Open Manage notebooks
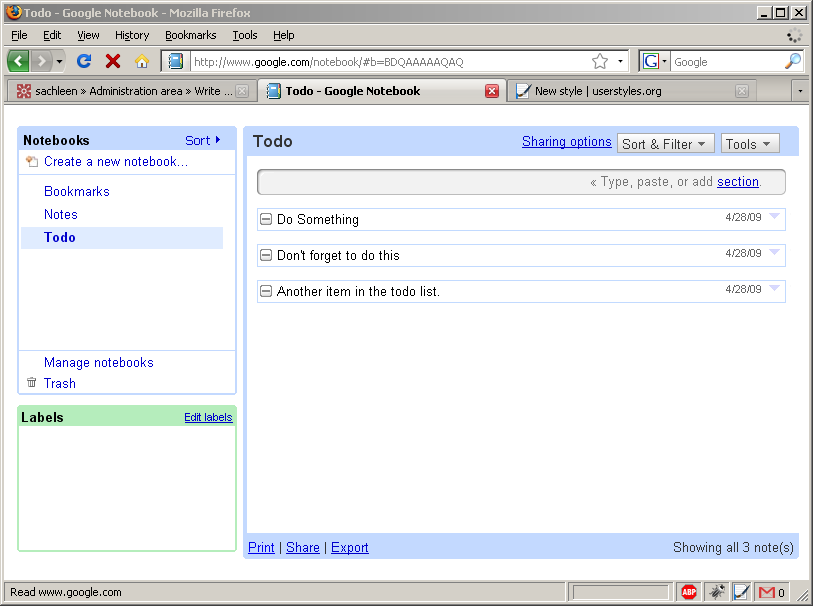 click(x=99, y=362)
